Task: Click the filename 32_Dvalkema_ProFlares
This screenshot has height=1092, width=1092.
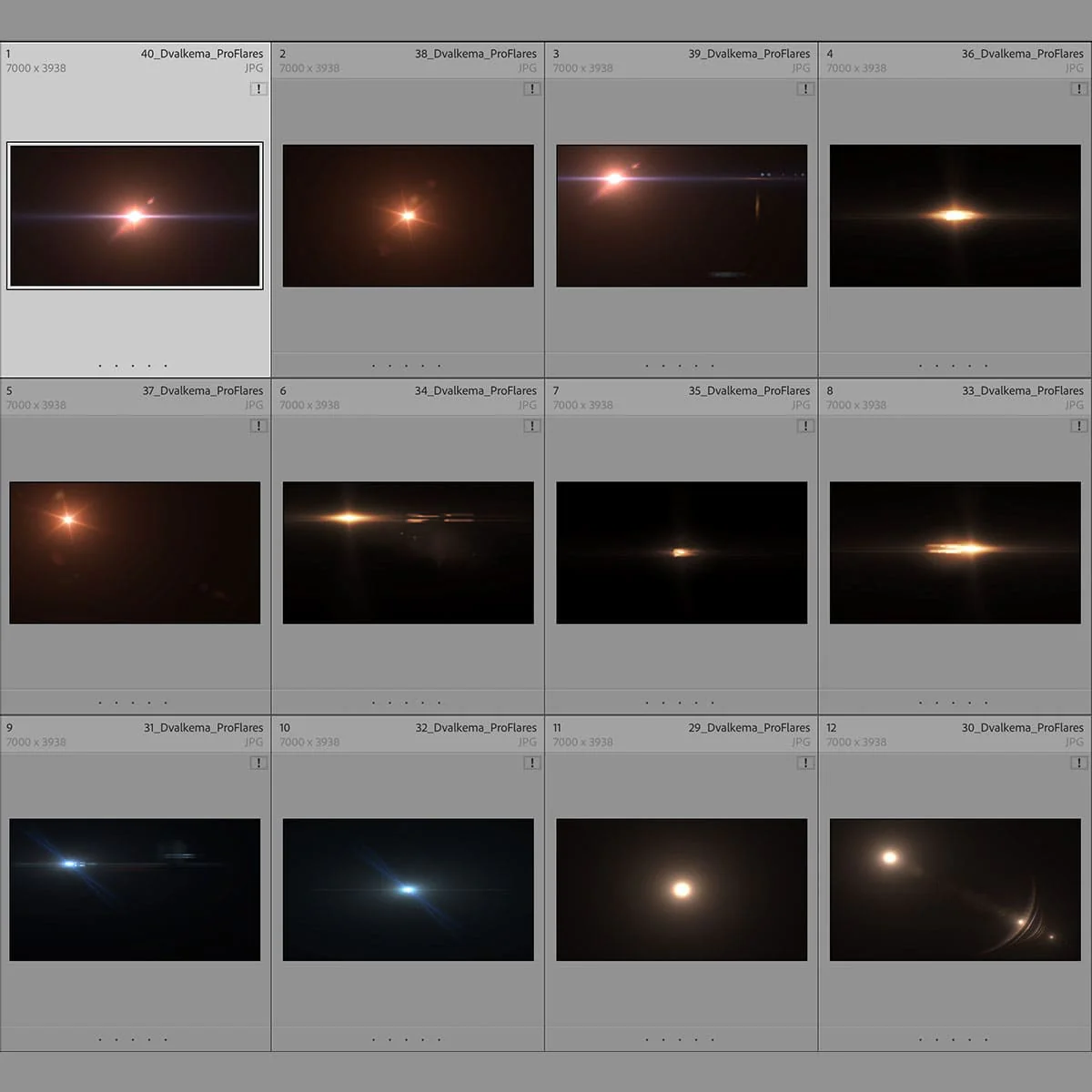Action: (476, 727)
